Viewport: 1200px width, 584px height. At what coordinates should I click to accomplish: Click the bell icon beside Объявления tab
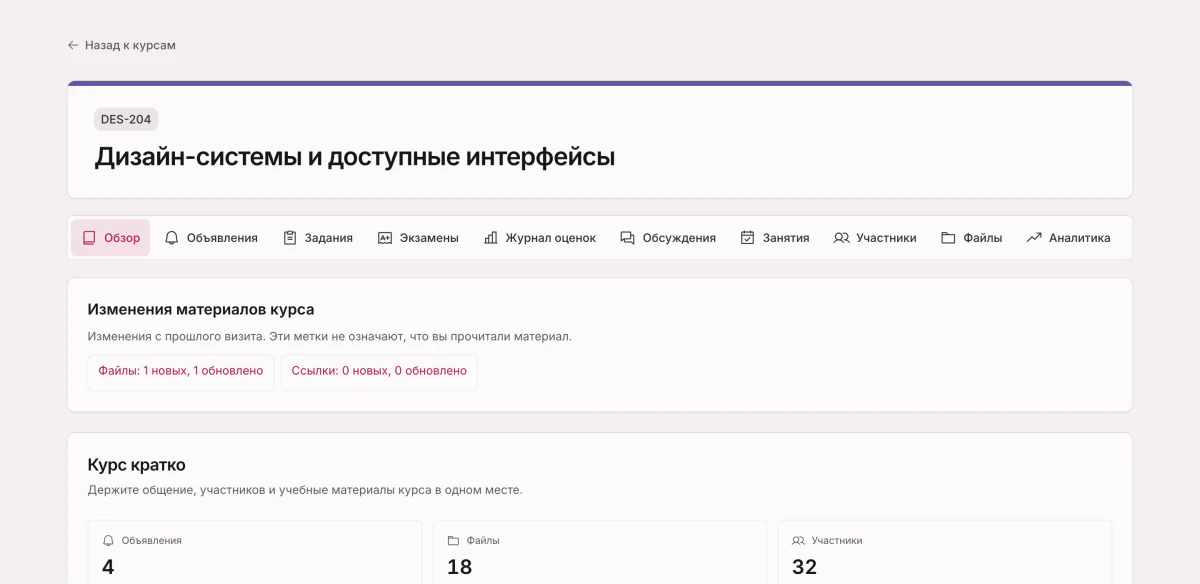pyautogui.click(x=172, y=238)
